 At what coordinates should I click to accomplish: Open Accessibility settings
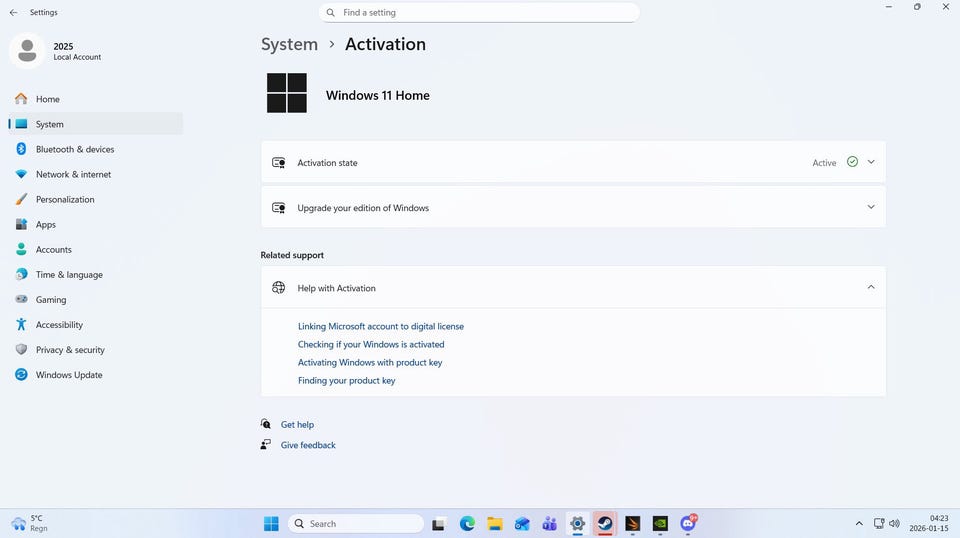coord(59,325)
